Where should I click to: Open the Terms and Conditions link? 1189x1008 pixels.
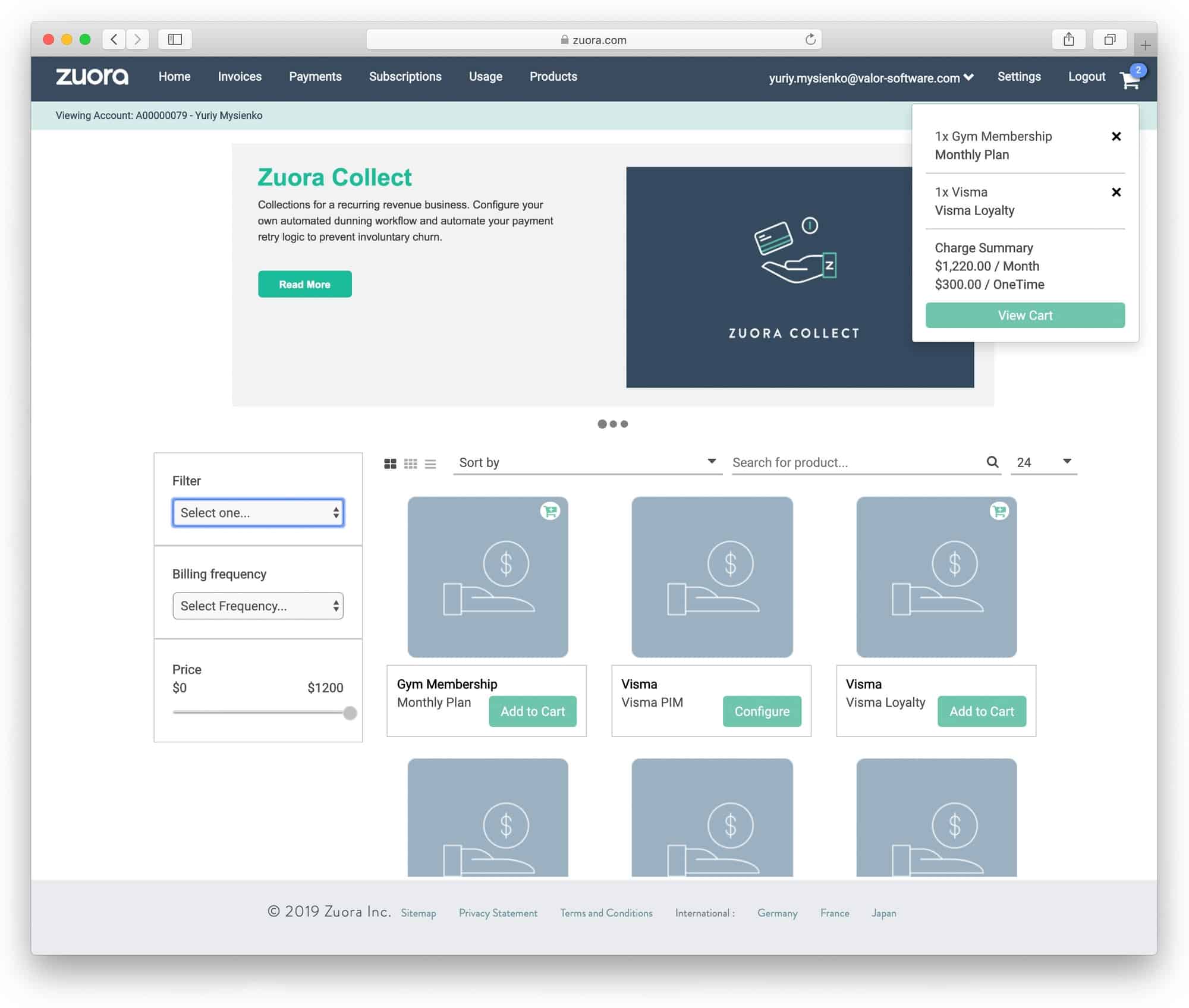606,913
